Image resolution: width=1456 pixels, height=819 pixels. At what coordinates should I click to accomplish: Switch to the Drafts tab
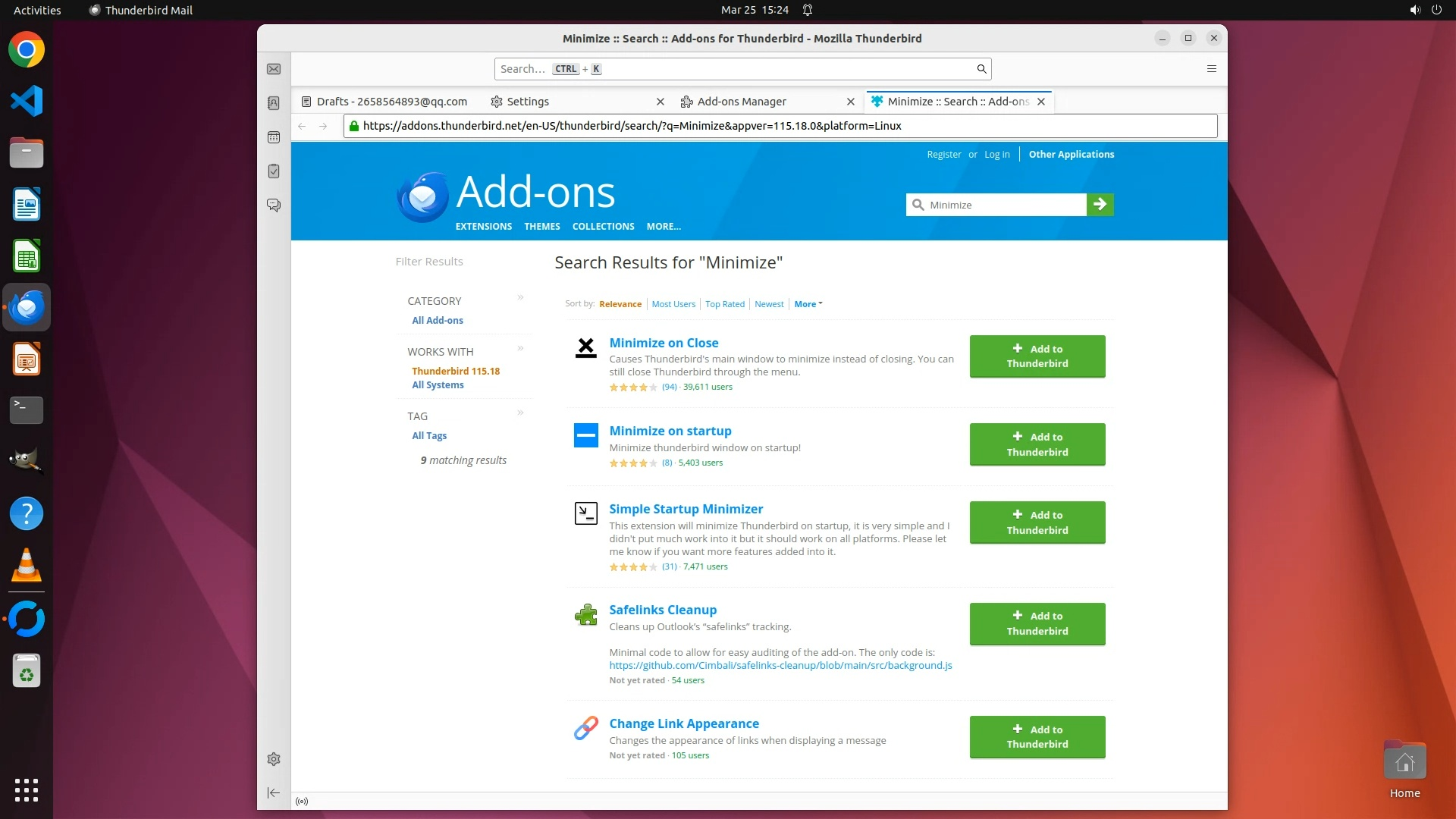click(x=391, y=102)
